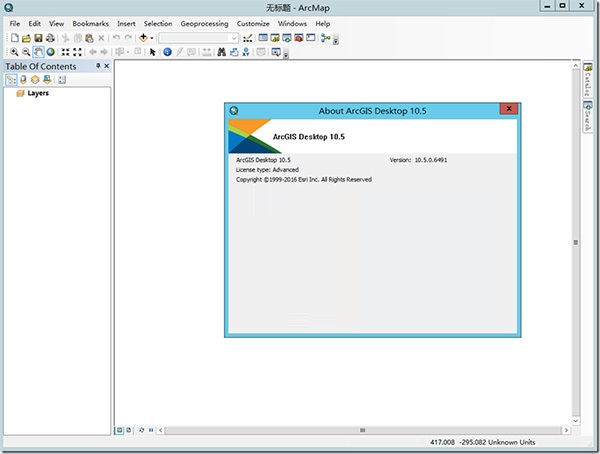Click the Refresh map button

click(x=142, y=430)
